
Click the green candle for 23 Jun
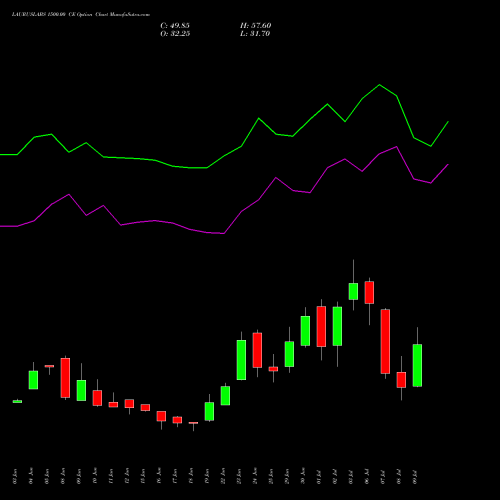241,360
